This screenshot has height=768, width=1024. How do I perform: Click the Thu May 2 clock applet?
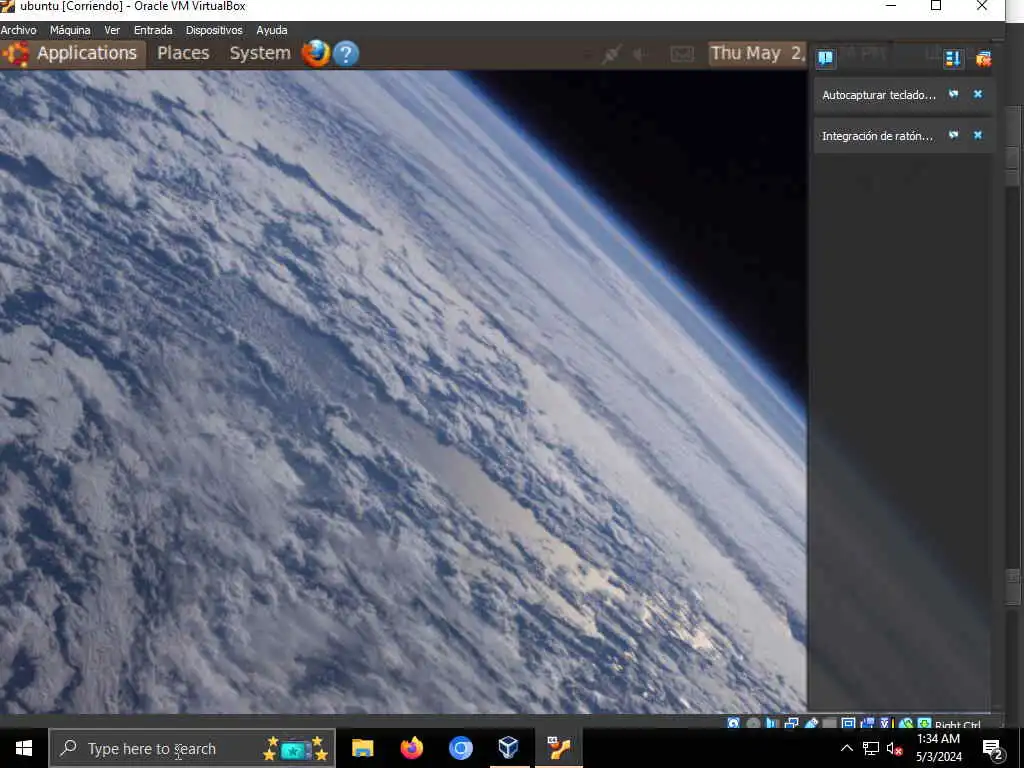[x=758, y=54]
